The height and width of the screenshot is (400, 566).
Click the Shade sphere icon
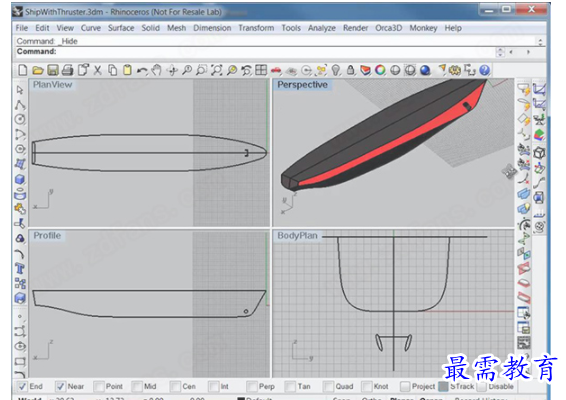point(395,70)
